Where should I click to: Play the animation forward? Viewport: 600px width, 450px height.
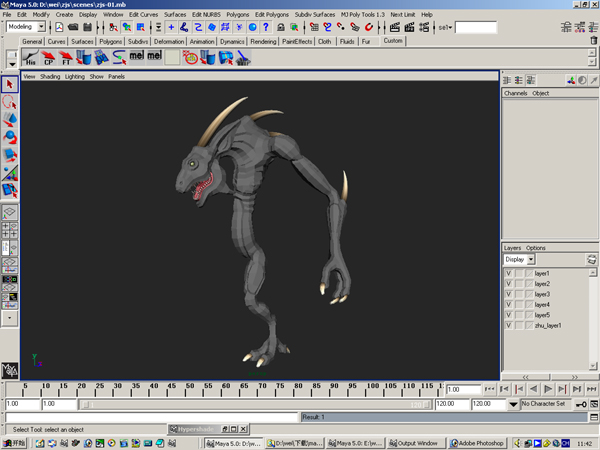click(x=548, y=389)
